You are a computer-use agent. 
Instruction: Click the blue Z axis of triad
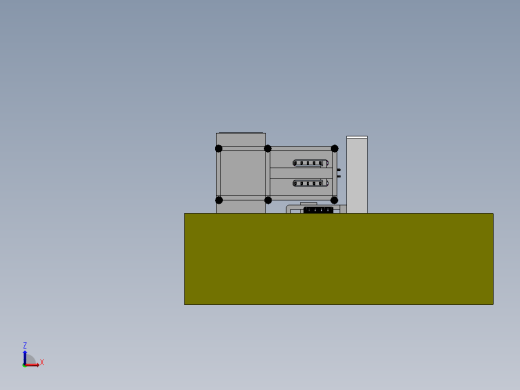click(25, 357)
